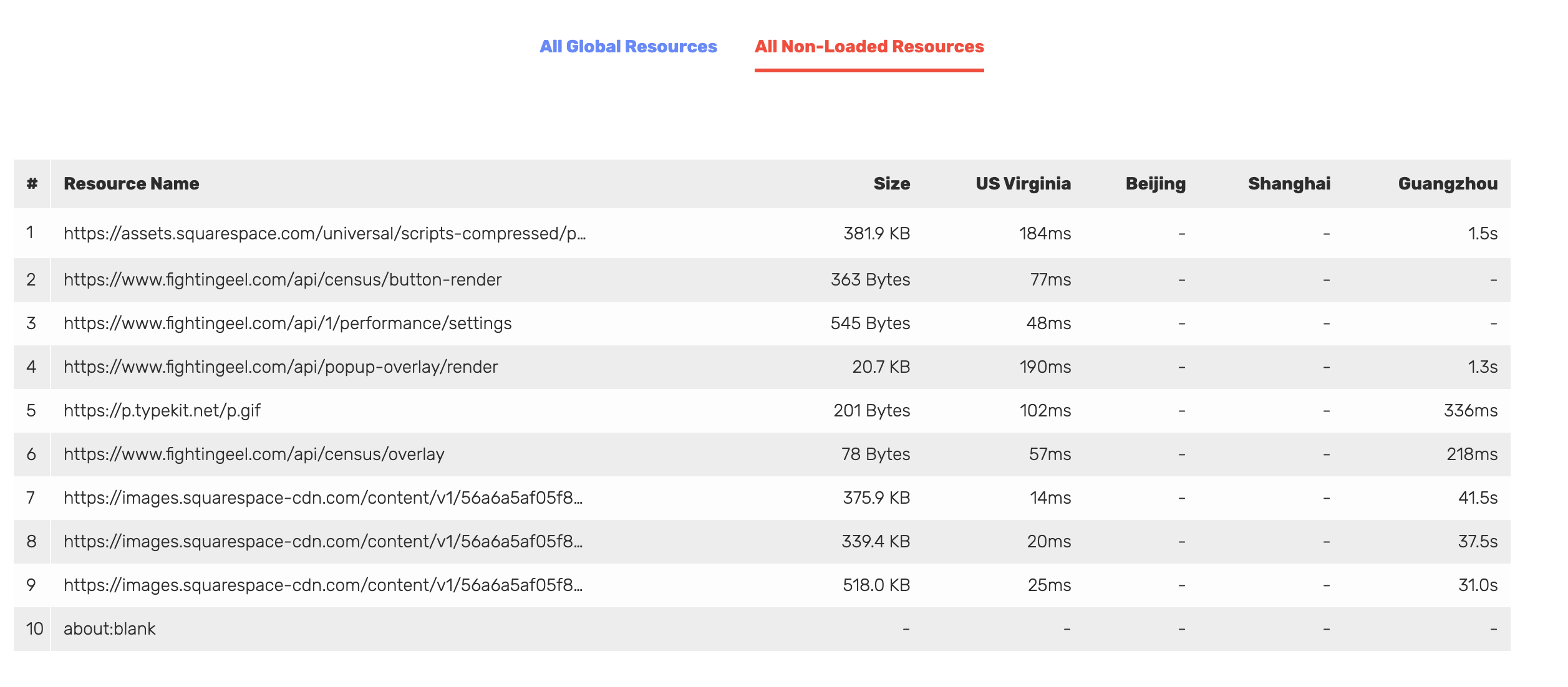The image size is (1568, 687).
Task: Open the census/button-render resource URL
Action: tap(283, 280)
